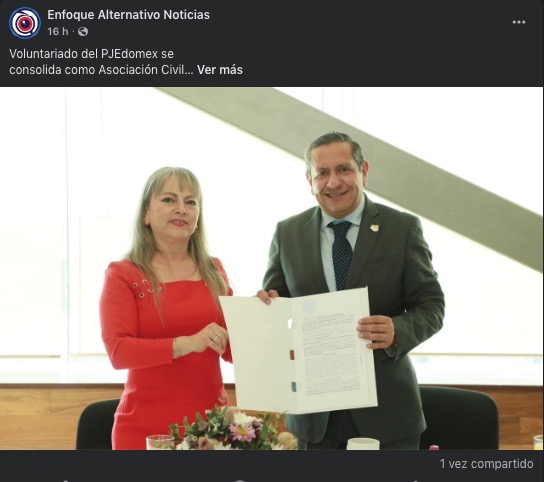Expand the caption with Ver más
The height and width of the screenshot is (482, 544).
click(220, 70)
